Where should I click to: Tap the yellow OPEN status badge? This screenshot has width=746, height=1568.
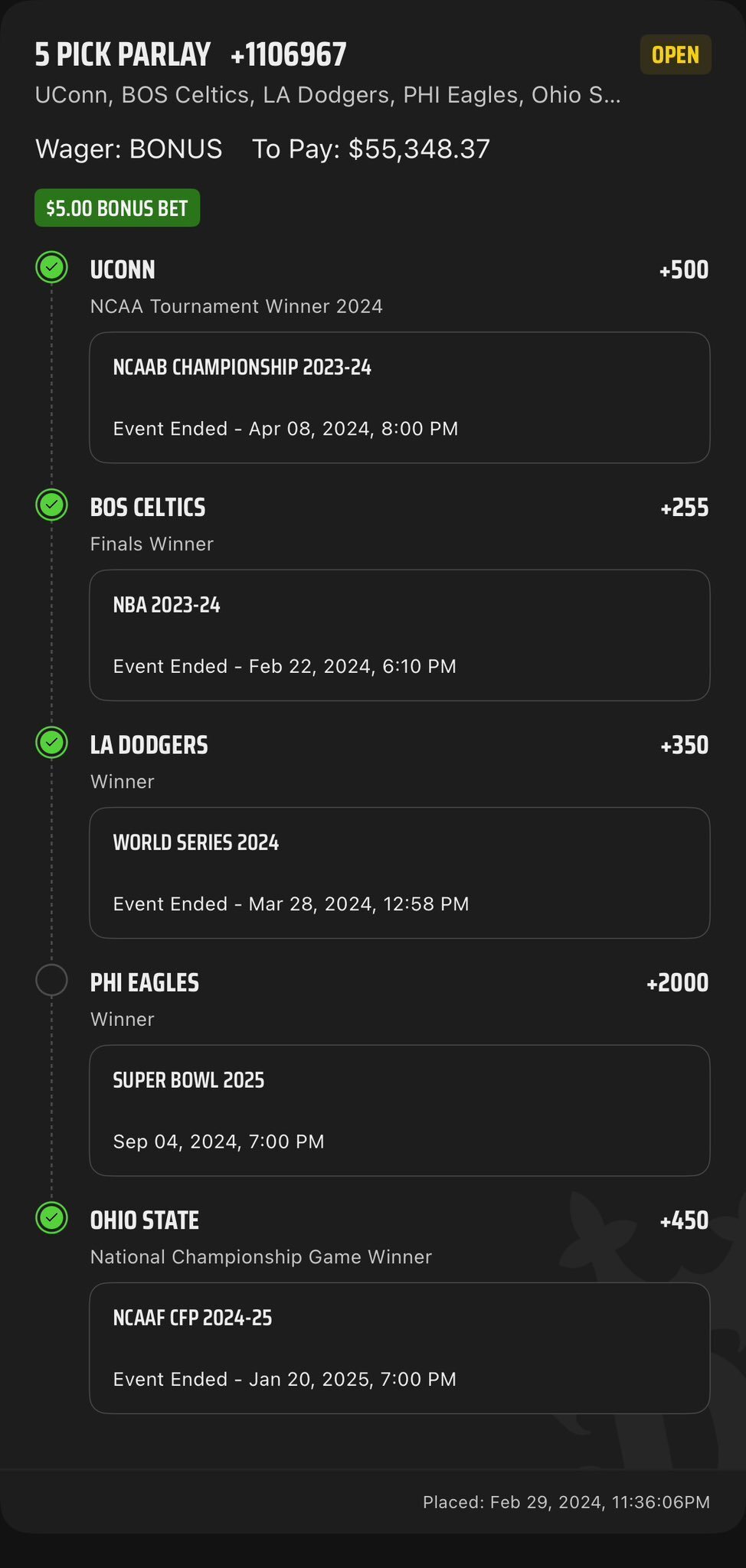pos(676,55)
